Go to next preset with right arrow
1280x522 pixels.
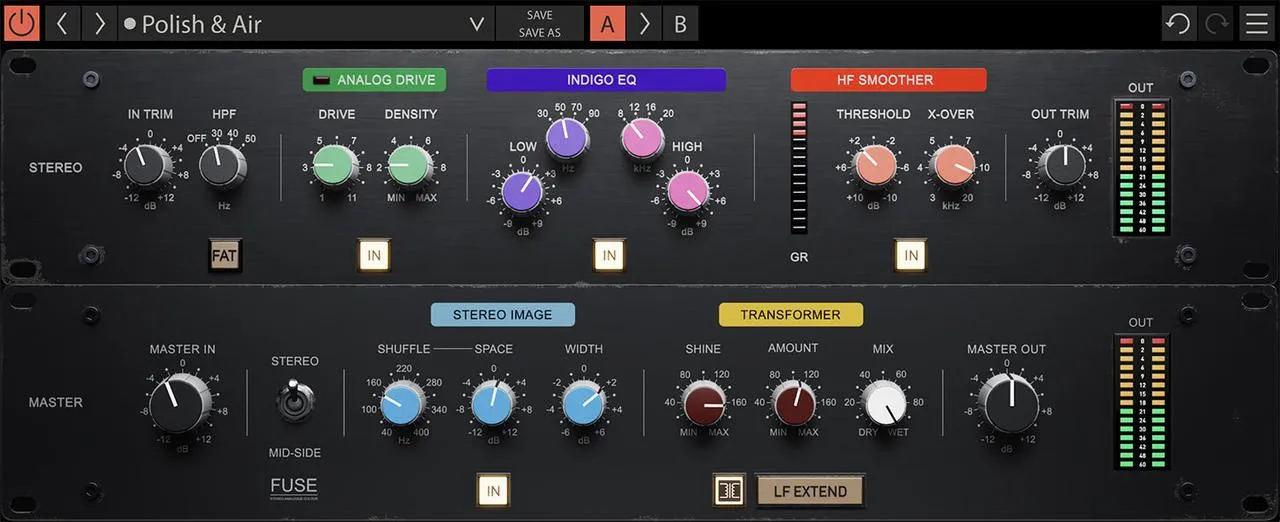tap(99, 23)
